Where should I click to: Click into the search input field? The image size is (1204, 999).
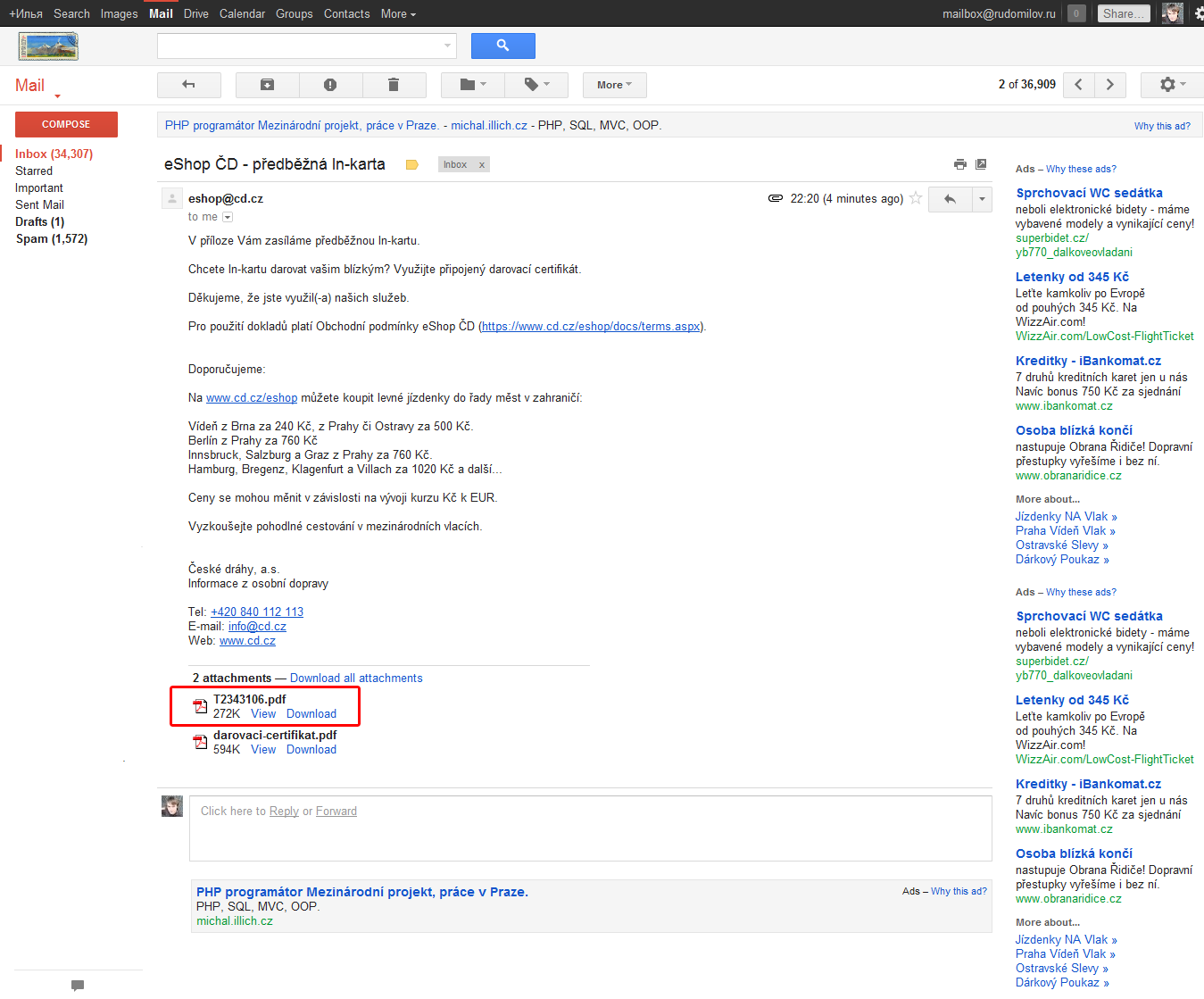click(x=300, y=46)
